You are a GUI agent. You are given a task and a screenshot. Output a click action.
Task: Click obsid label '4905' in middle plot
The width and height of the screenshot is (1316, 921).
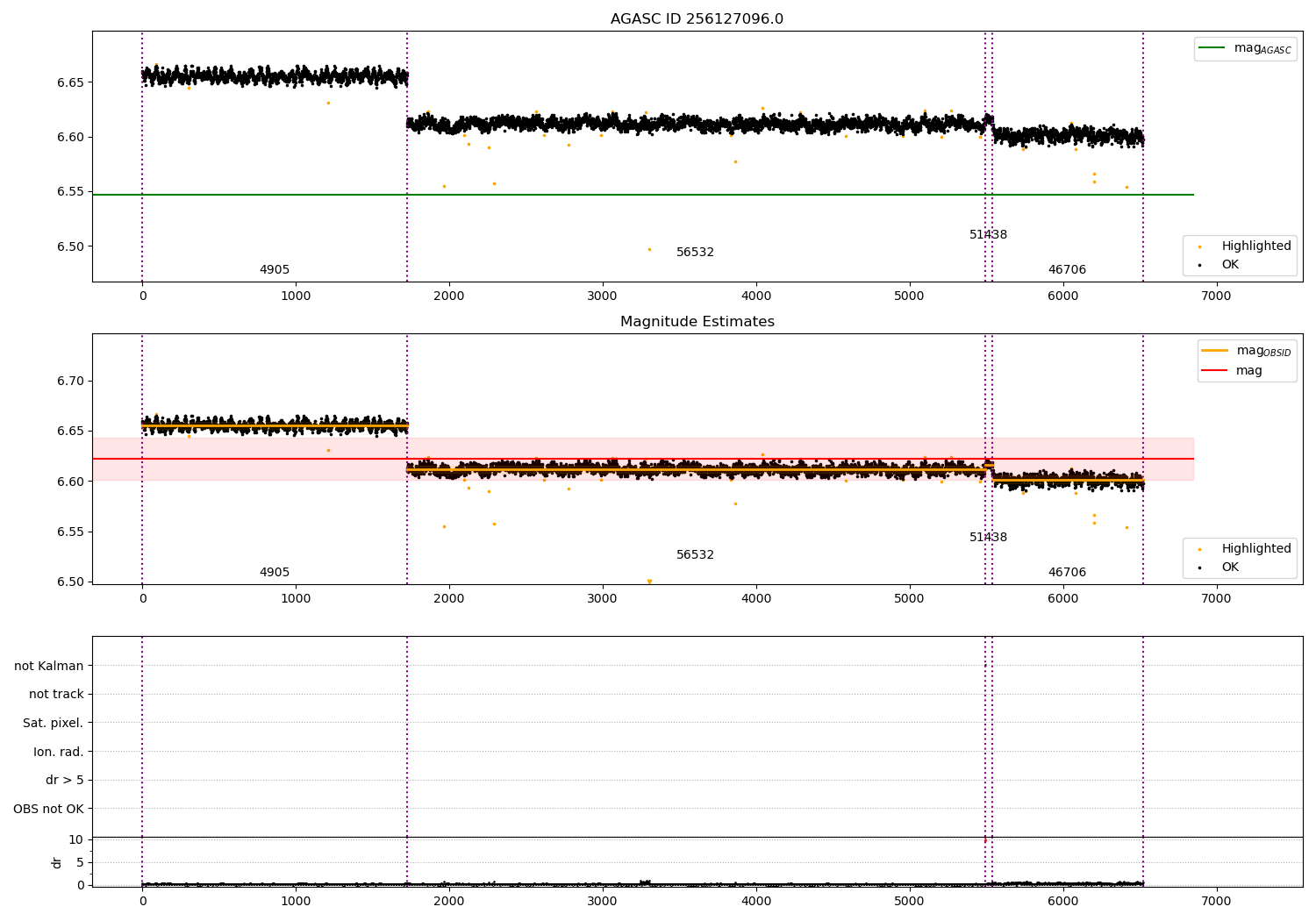[275, 573]
